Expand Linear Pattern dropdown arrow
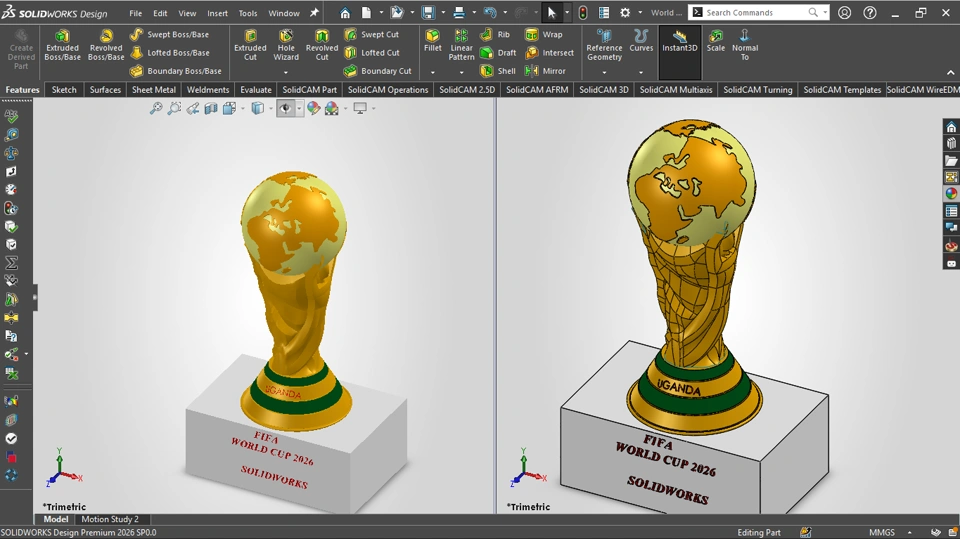Viewport: 960px width, 539px height. (461, 72)
